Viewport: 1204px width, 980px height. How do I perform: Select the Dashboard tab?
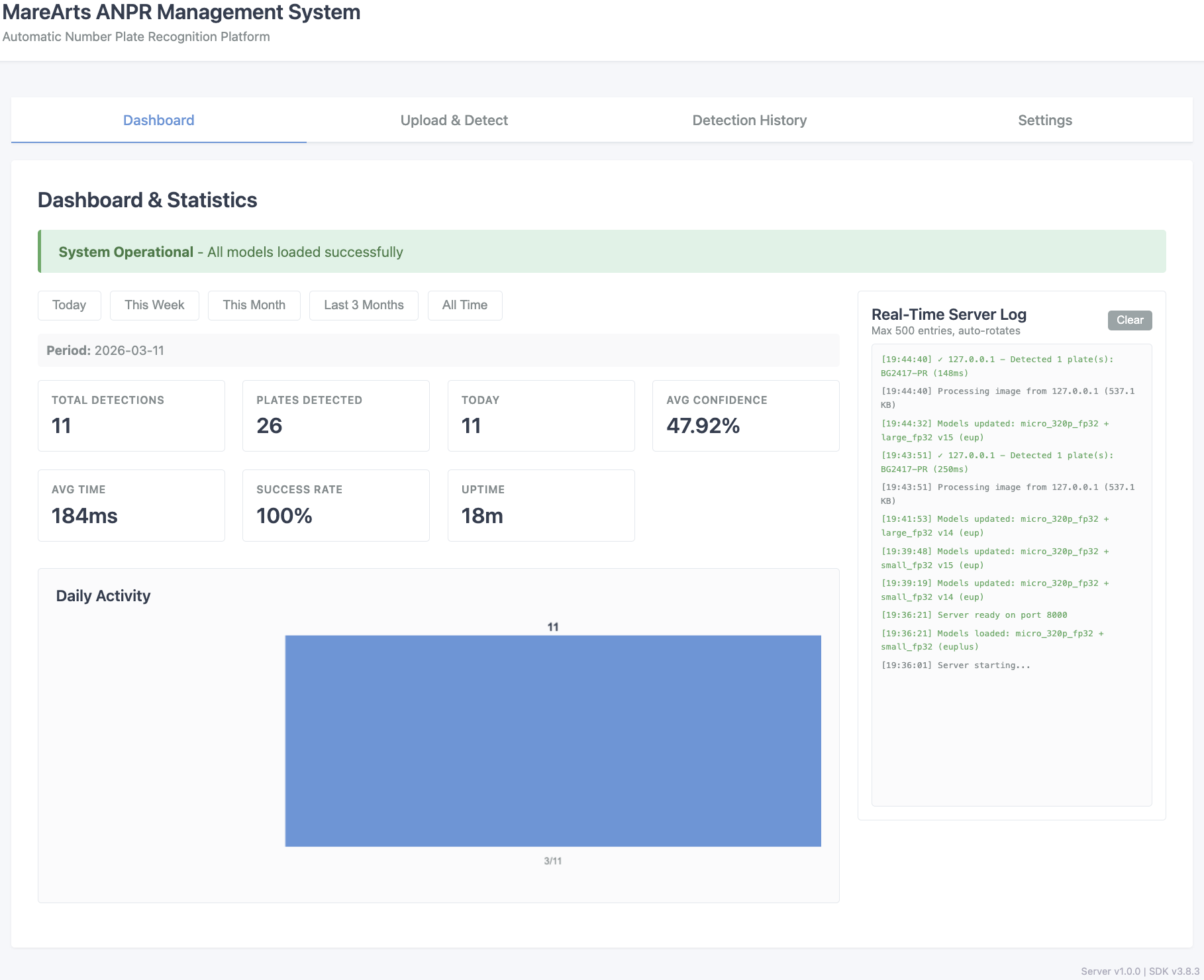click(158, 120)
